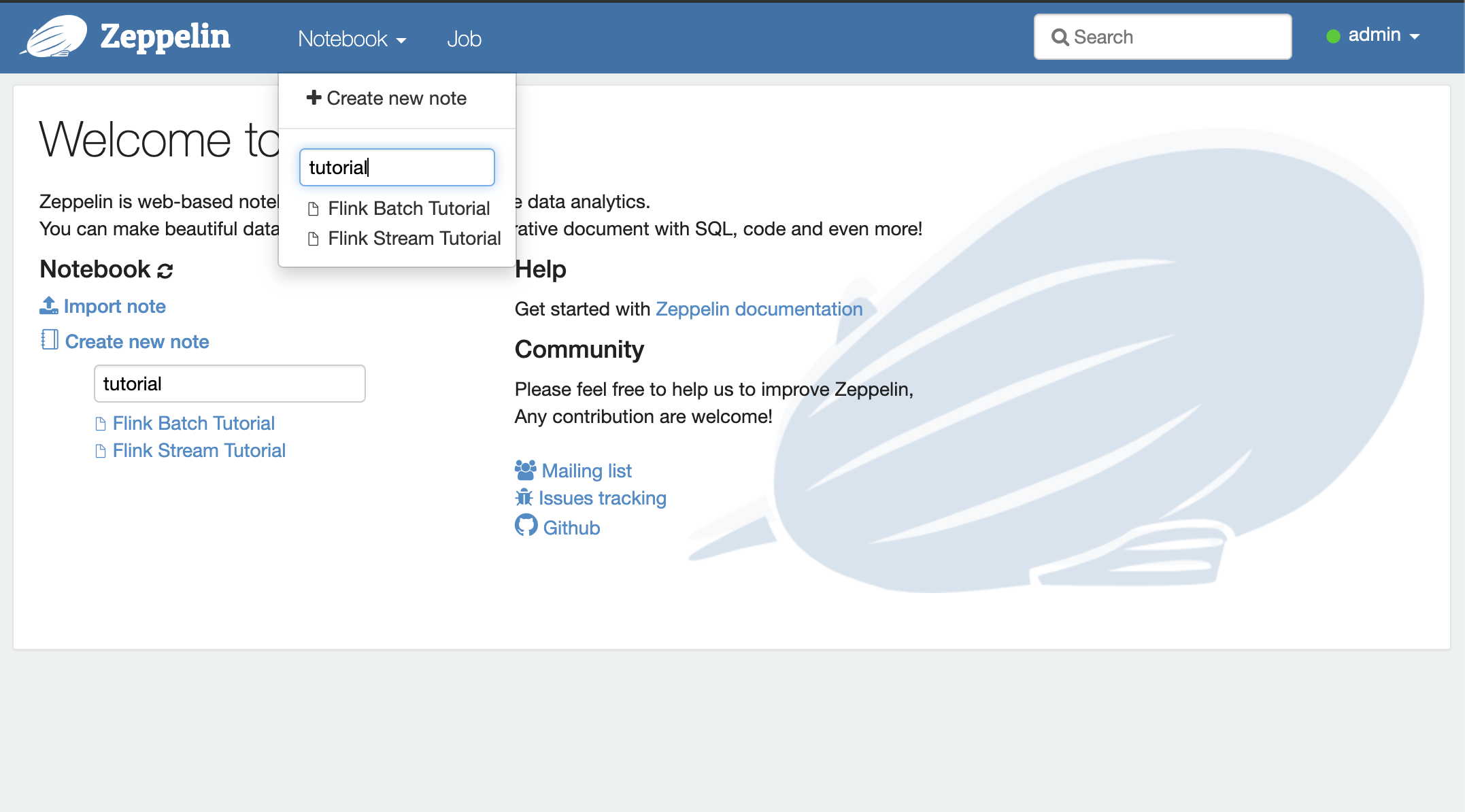Image resolution: width=1465 pixels, height=812 pixels.
Task: Click the bug icon beside Issues tracking
Action: [524, 497]
